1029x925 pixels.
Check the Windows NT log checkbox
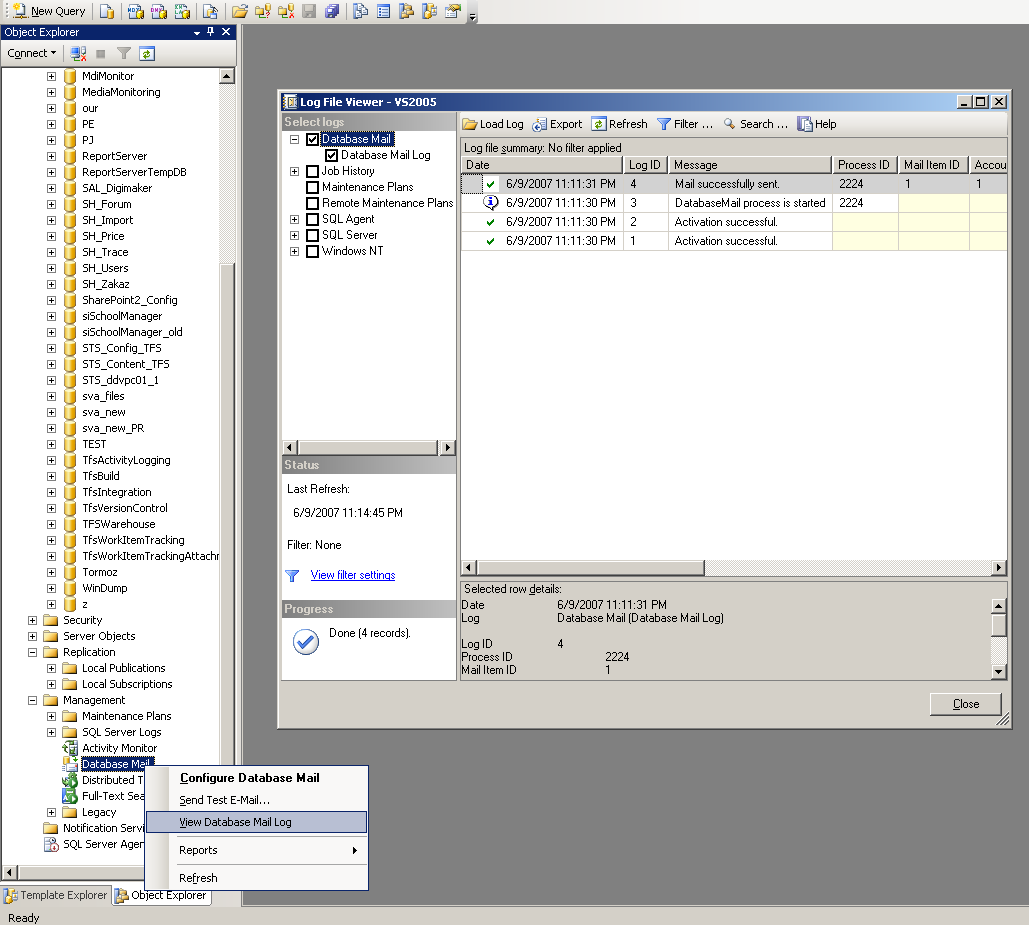pyautogui.click(x=312, y=251)
